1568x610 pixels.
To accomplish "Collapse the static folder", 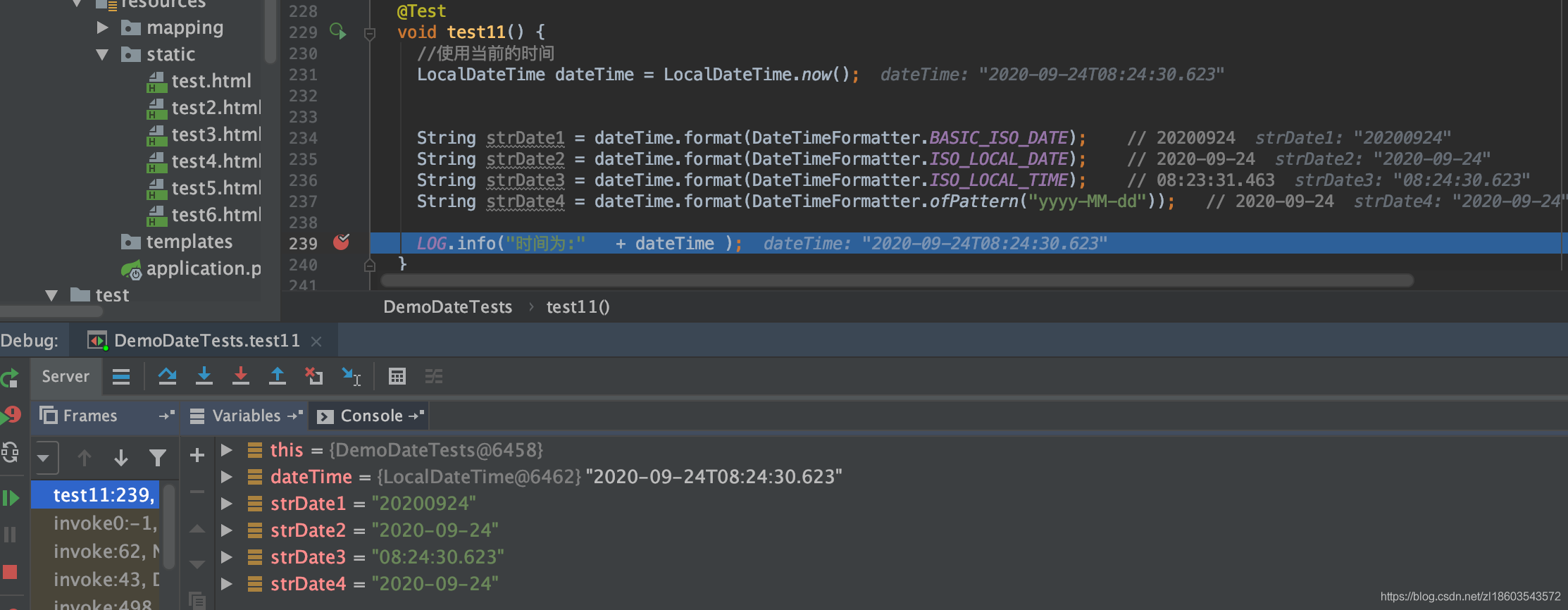I will 103,54.
